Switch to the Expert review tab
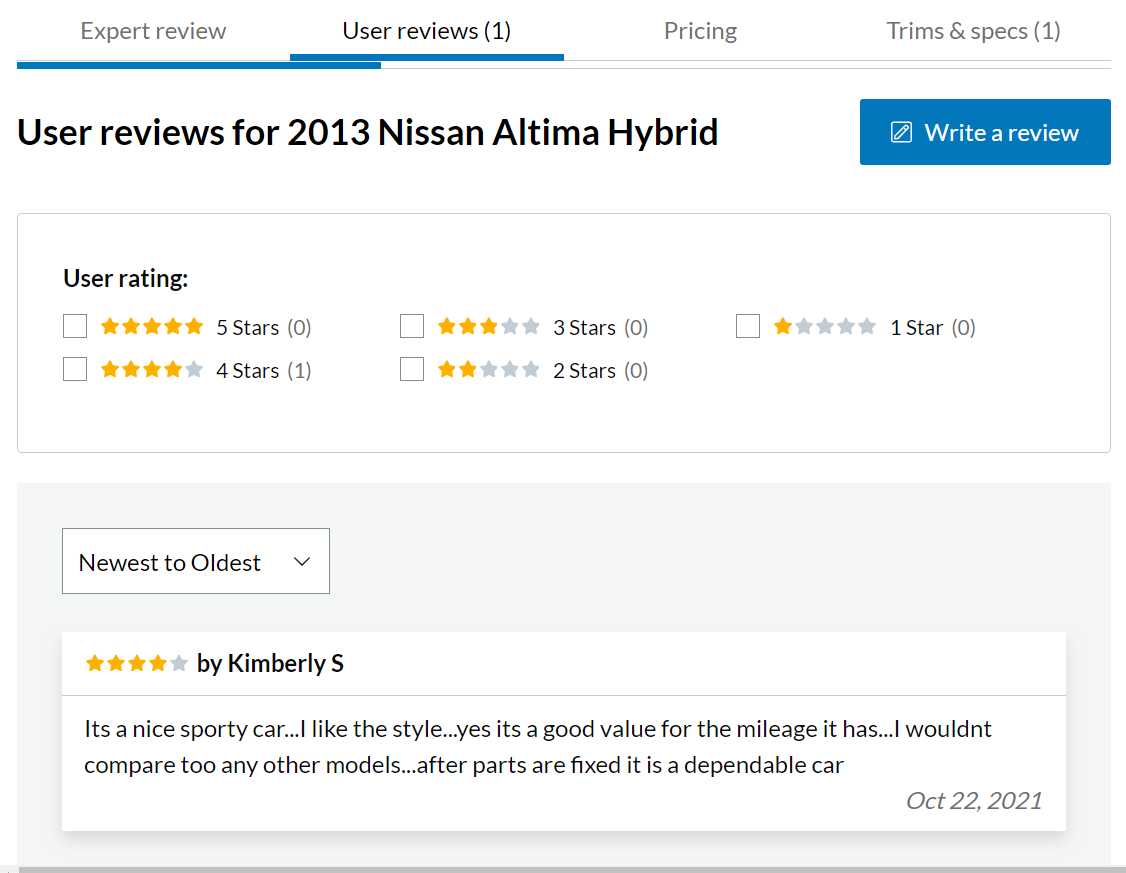This screenshot has height=873, width=1126. (153, 31)
